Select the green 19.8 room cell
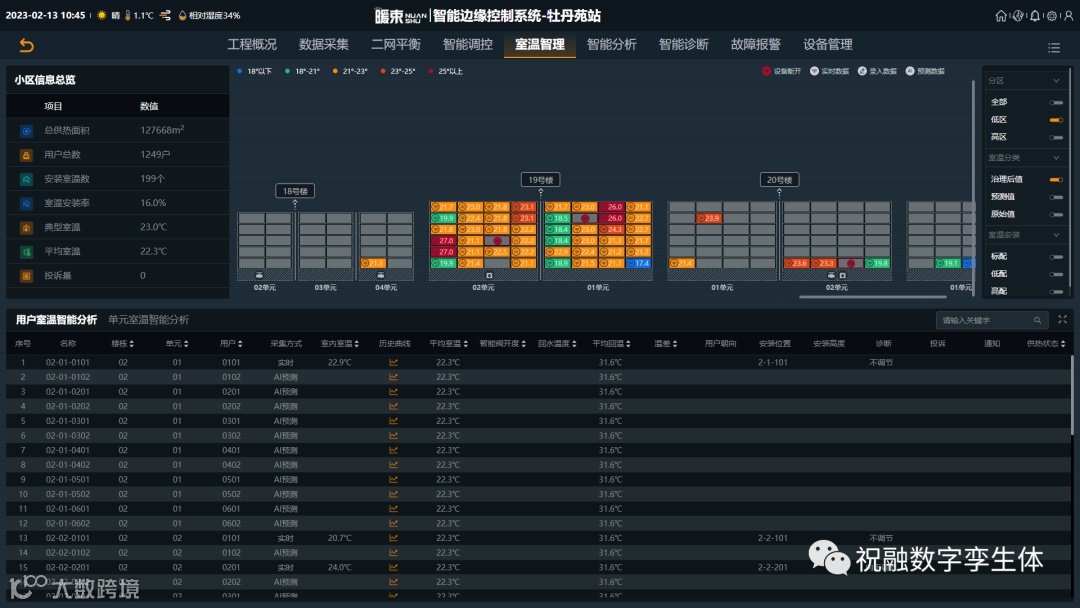This screenshot has width=1080, height=608. [x=878, y=263]
